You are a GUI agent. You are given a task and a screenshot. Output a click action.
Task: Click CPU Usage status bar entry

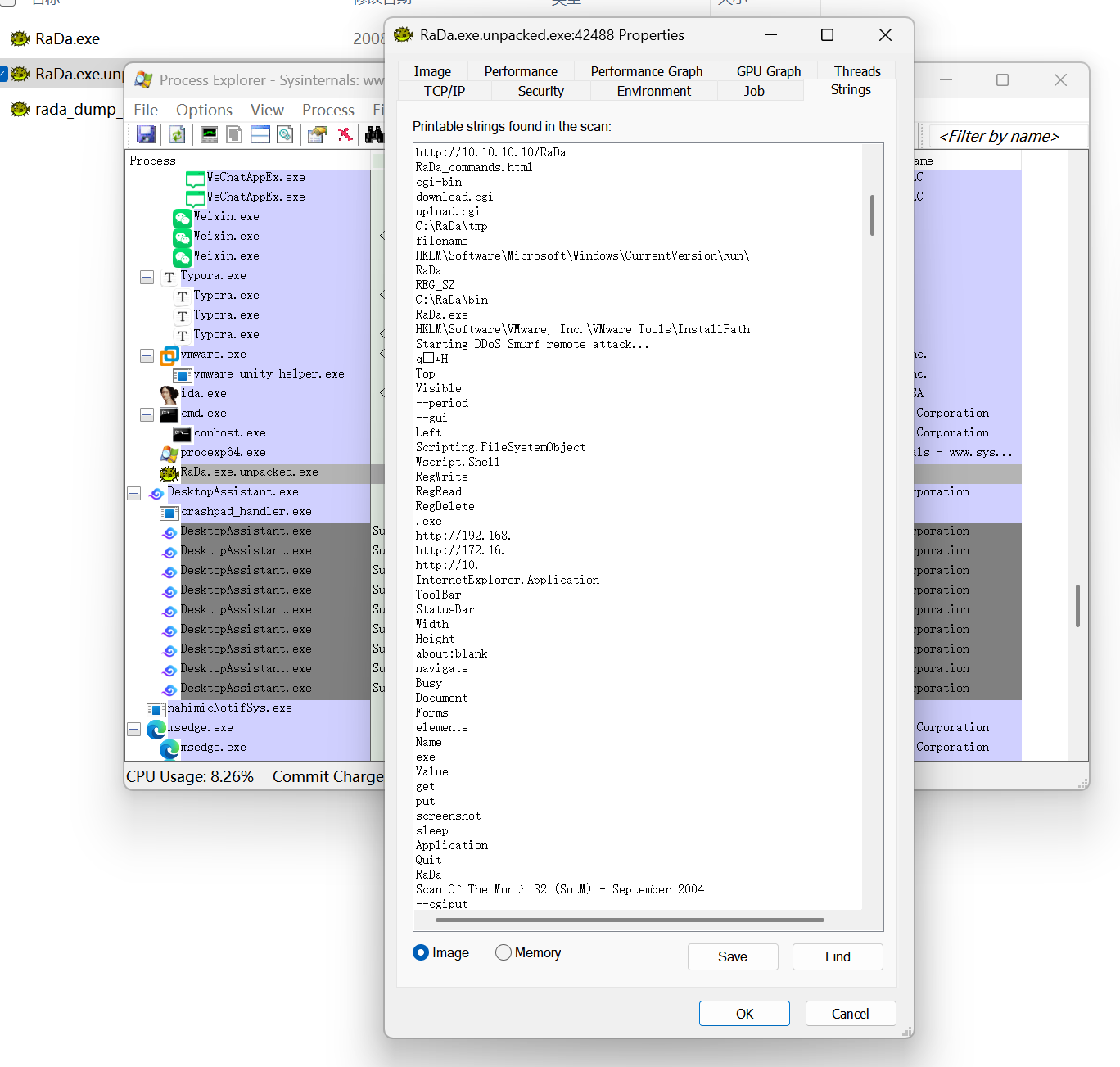click(x=190, y=776)
